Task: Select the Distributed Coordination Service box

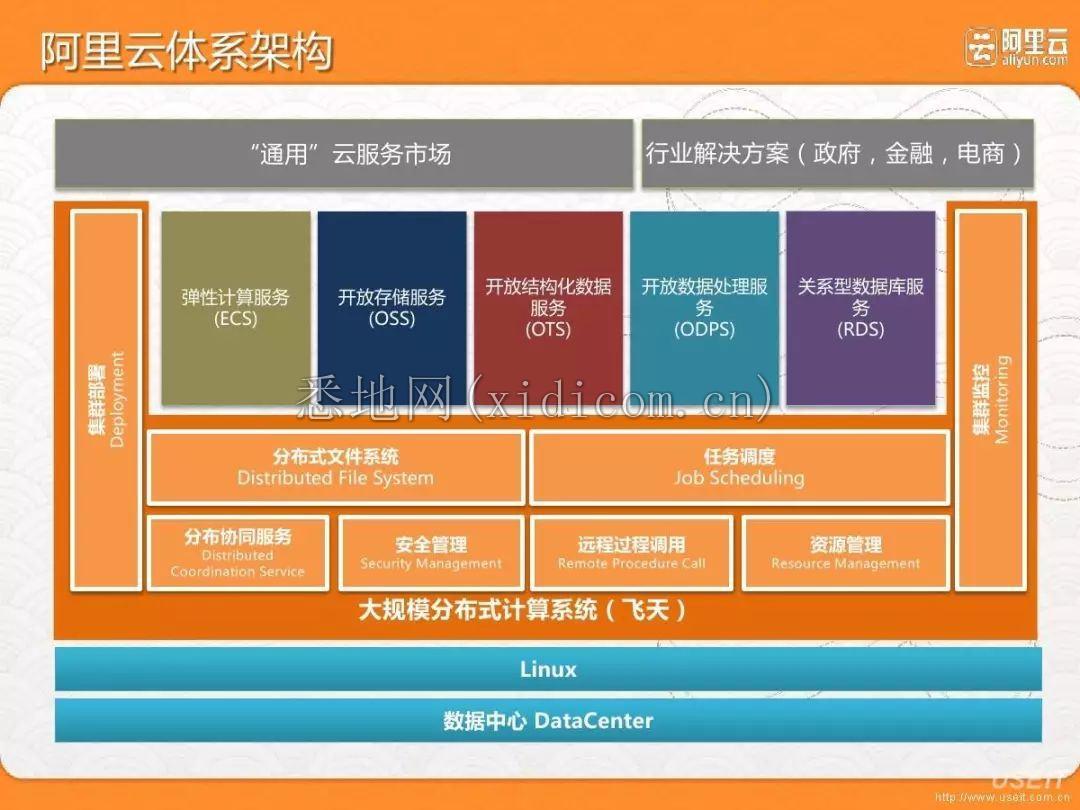Action: [x=238, y=553]
